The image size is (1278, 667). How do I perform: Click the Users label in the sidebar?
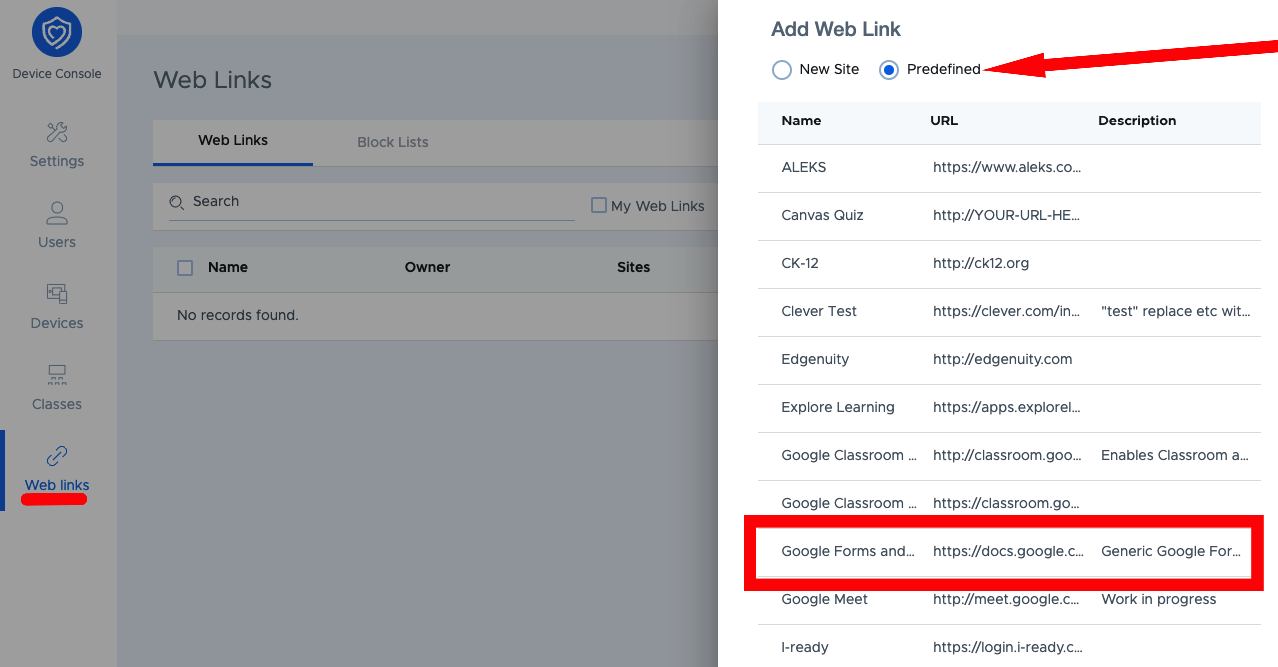pos(57,242)
